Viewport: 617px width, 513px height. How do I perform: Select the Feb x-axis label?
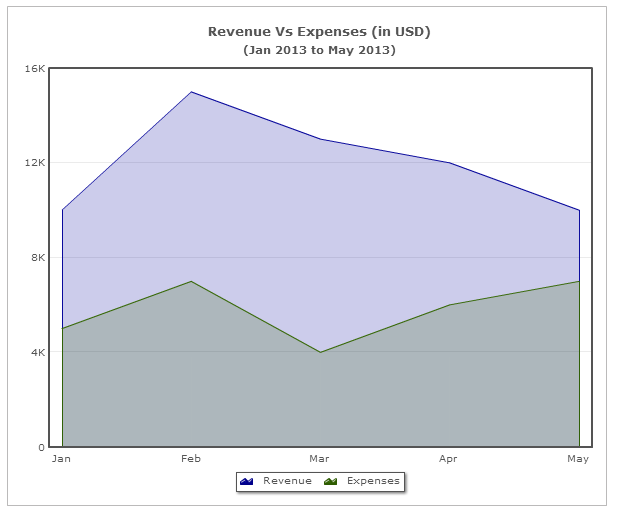tap(191, 459)
